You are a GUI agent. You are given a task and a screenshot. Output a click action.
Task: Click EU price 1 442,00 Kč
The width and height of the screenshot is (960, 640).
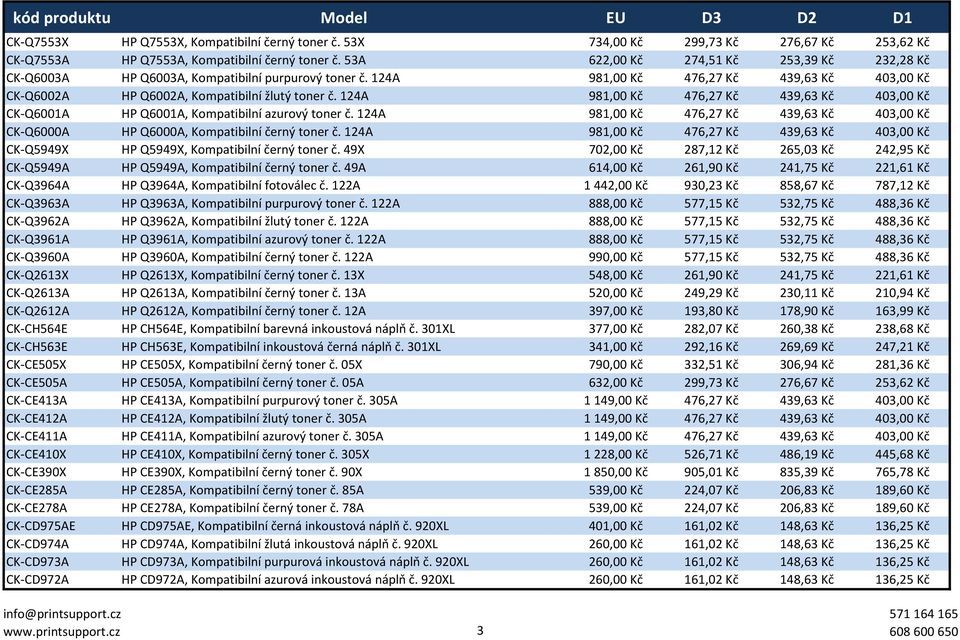point(615,186)
